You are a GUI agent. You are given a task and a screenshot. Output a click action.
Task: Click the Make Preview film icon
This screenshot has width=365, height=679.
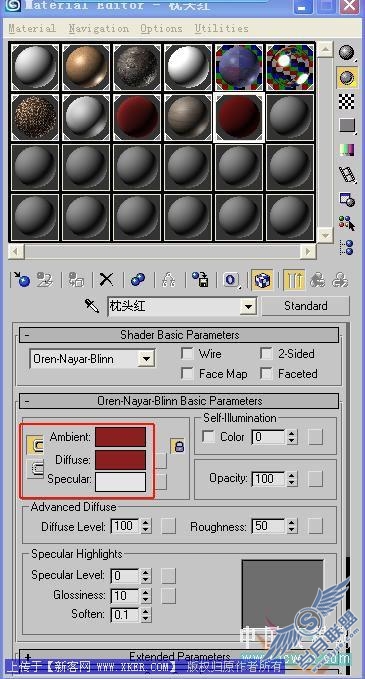[347, 174]
